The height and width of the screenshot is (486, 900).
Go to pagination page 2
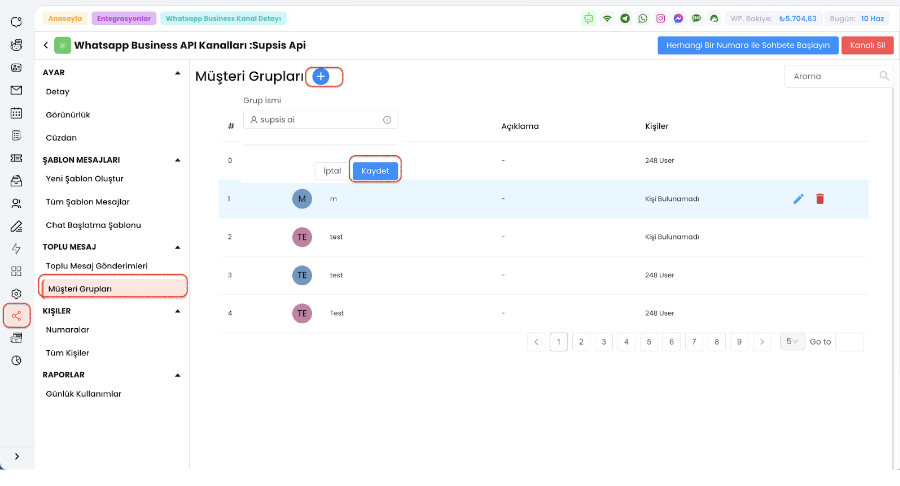coord(581,342)
